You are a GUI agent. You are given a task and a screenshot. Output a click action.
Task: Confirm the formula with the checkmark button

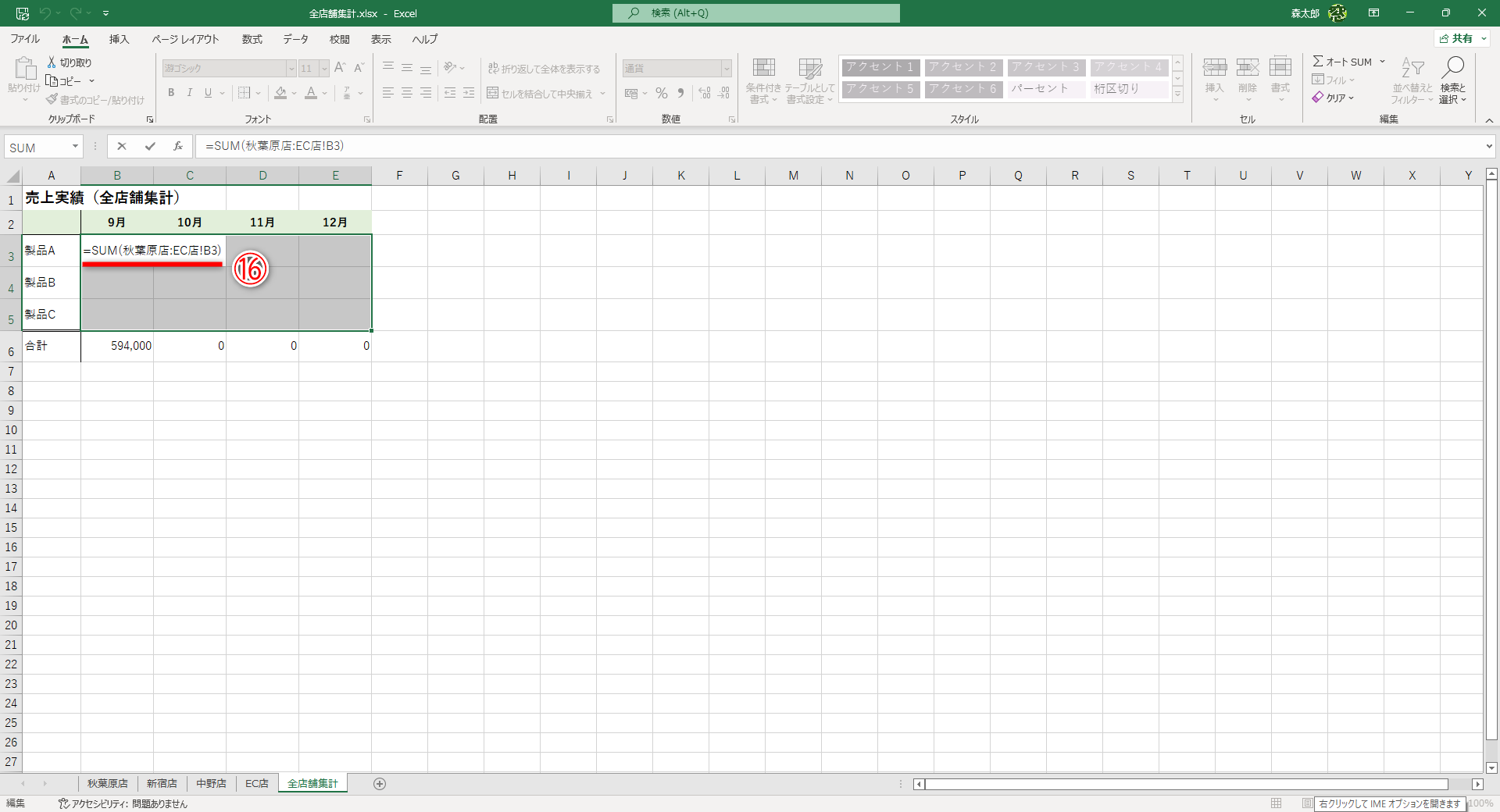click(x=150, y=146)
